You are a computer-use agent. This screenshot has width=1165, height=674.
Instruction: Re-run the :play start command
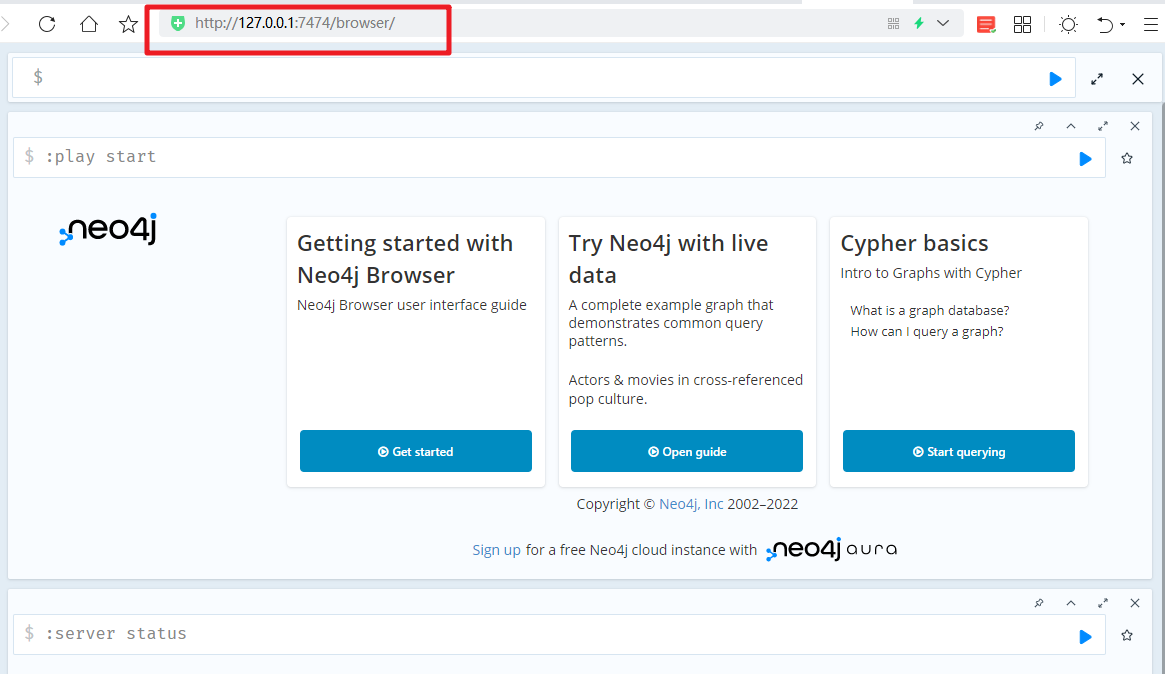(1085, 158)
